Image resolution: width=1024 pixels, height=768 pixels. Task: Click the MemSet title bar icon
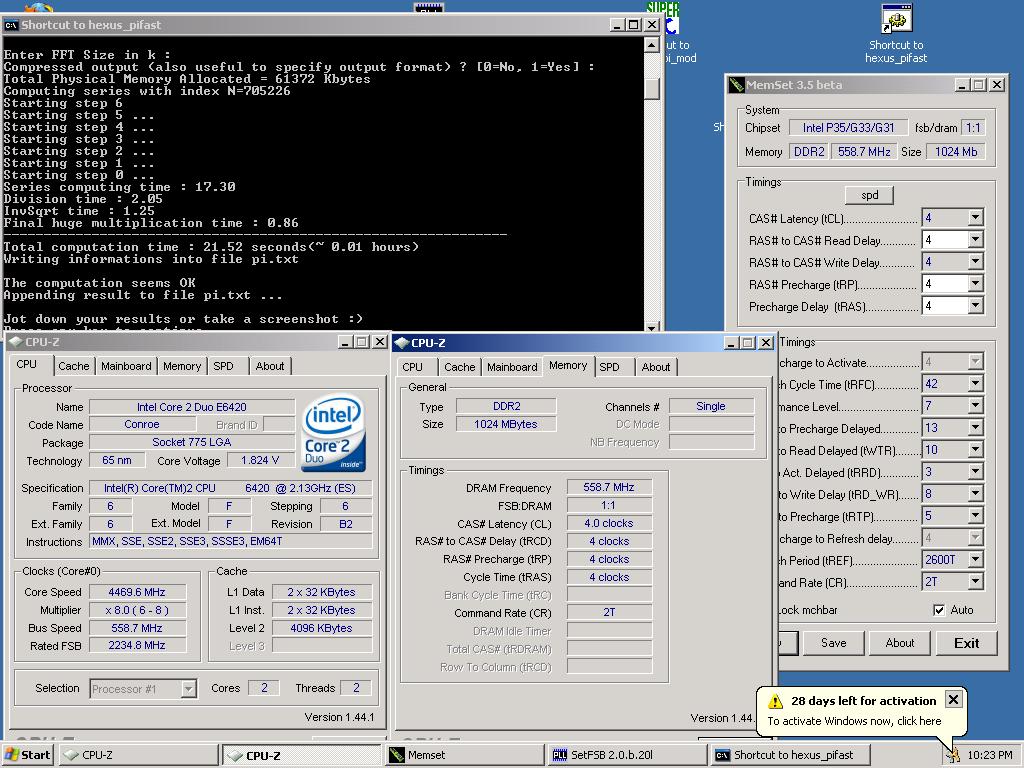pyautogui.click(x=736, y=85)
